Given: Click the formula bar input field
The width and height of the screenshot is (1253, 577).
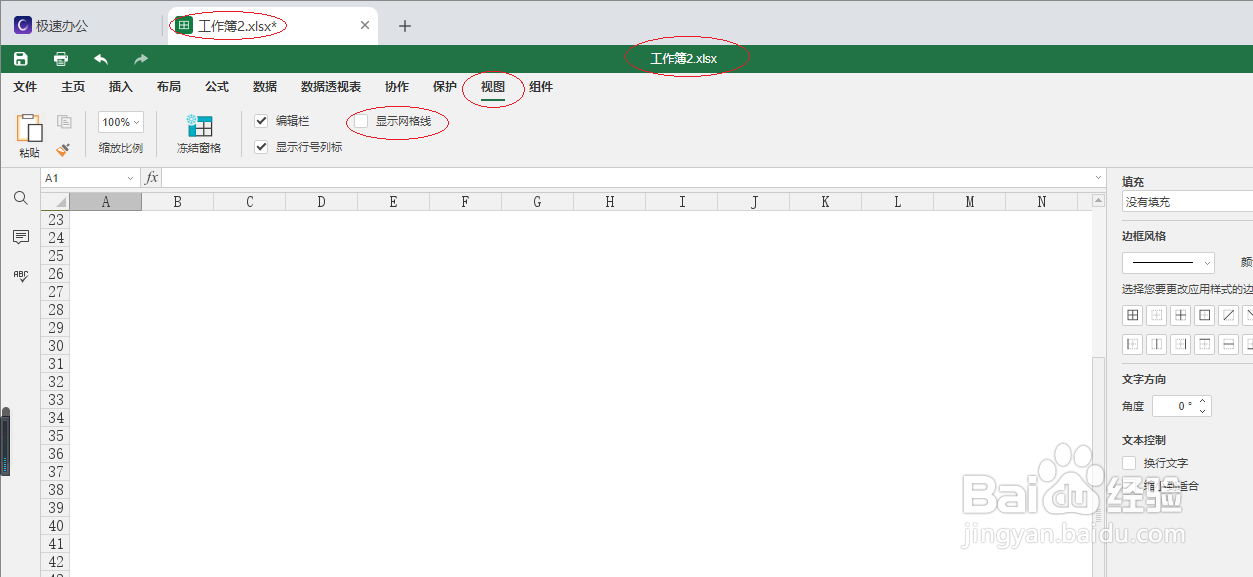Looking at the screenshot, I should point(626,178).
